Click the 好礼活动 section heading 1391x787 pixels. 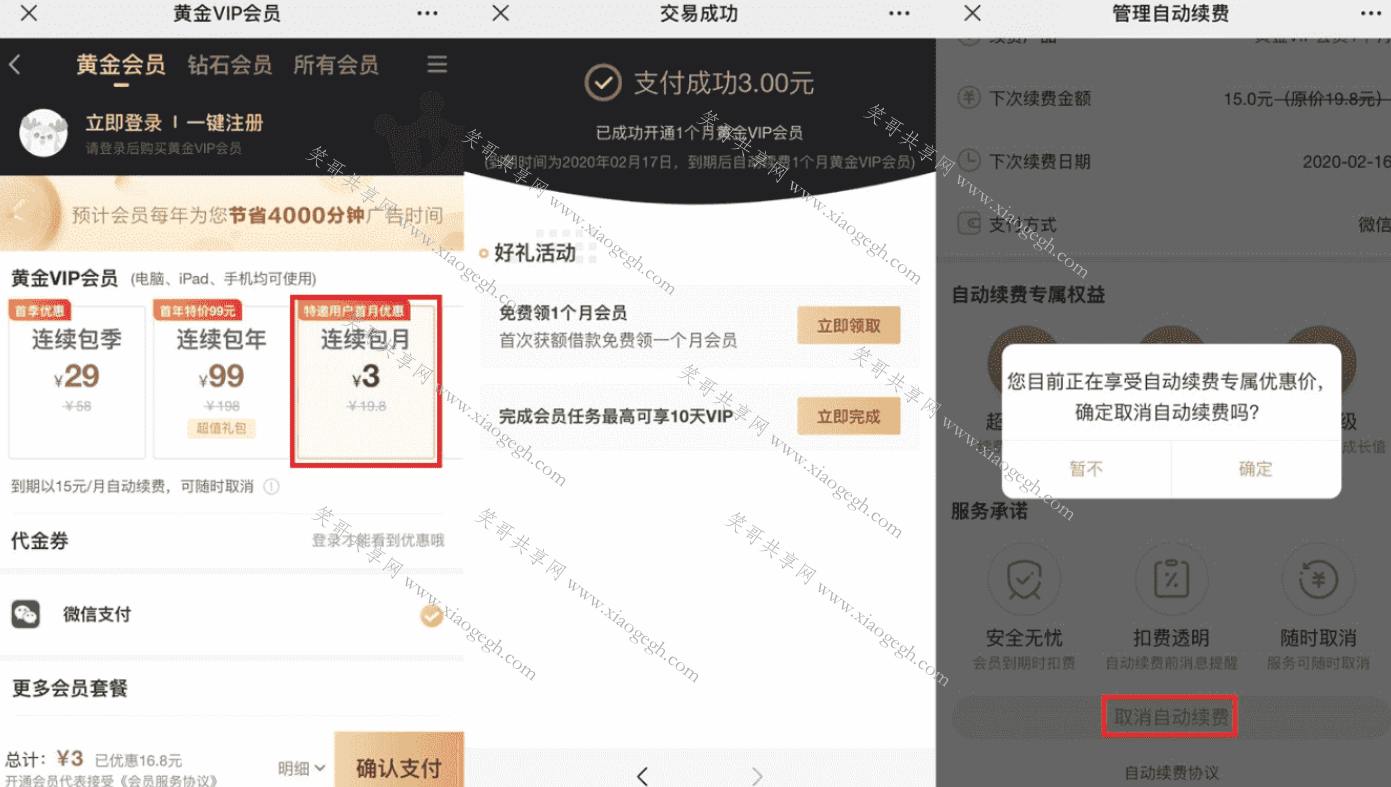[x=535, y=253]
